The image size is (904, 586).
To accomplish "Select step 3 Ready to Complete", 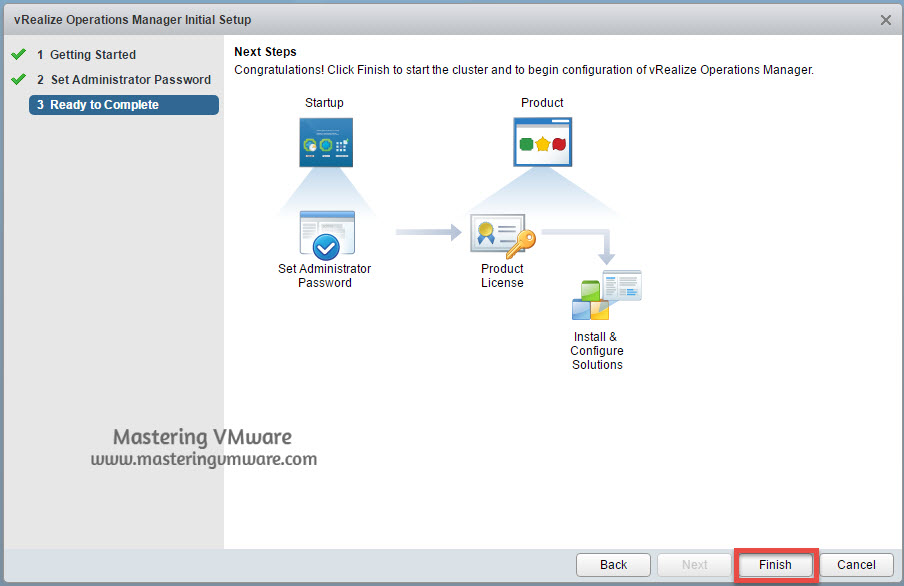I will [x=124, y=105].
